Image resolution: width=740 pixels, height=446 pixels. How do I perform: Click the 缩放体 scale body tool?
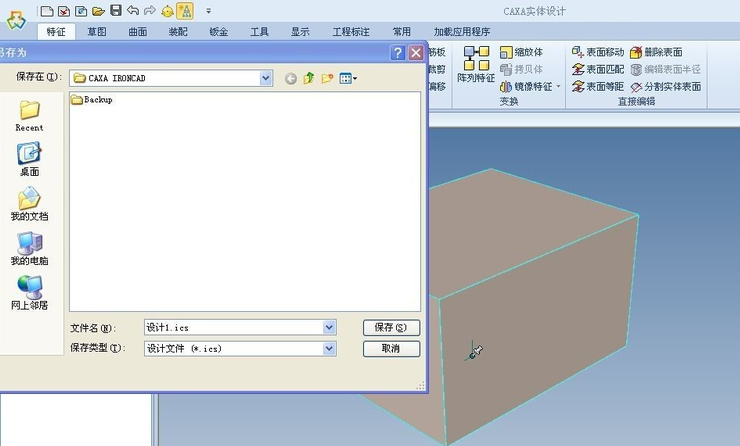[x=521, y=52]
